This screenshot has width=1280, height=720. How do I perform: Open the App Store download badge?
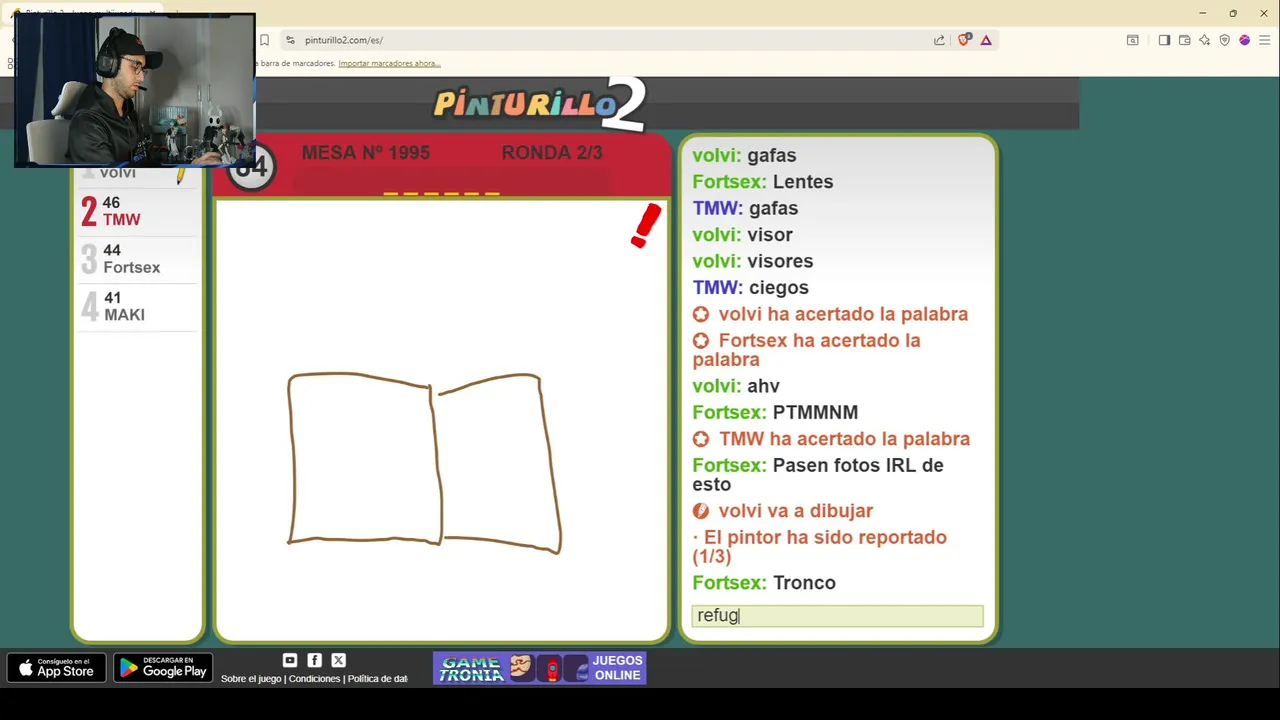click(x=56, y=668)
